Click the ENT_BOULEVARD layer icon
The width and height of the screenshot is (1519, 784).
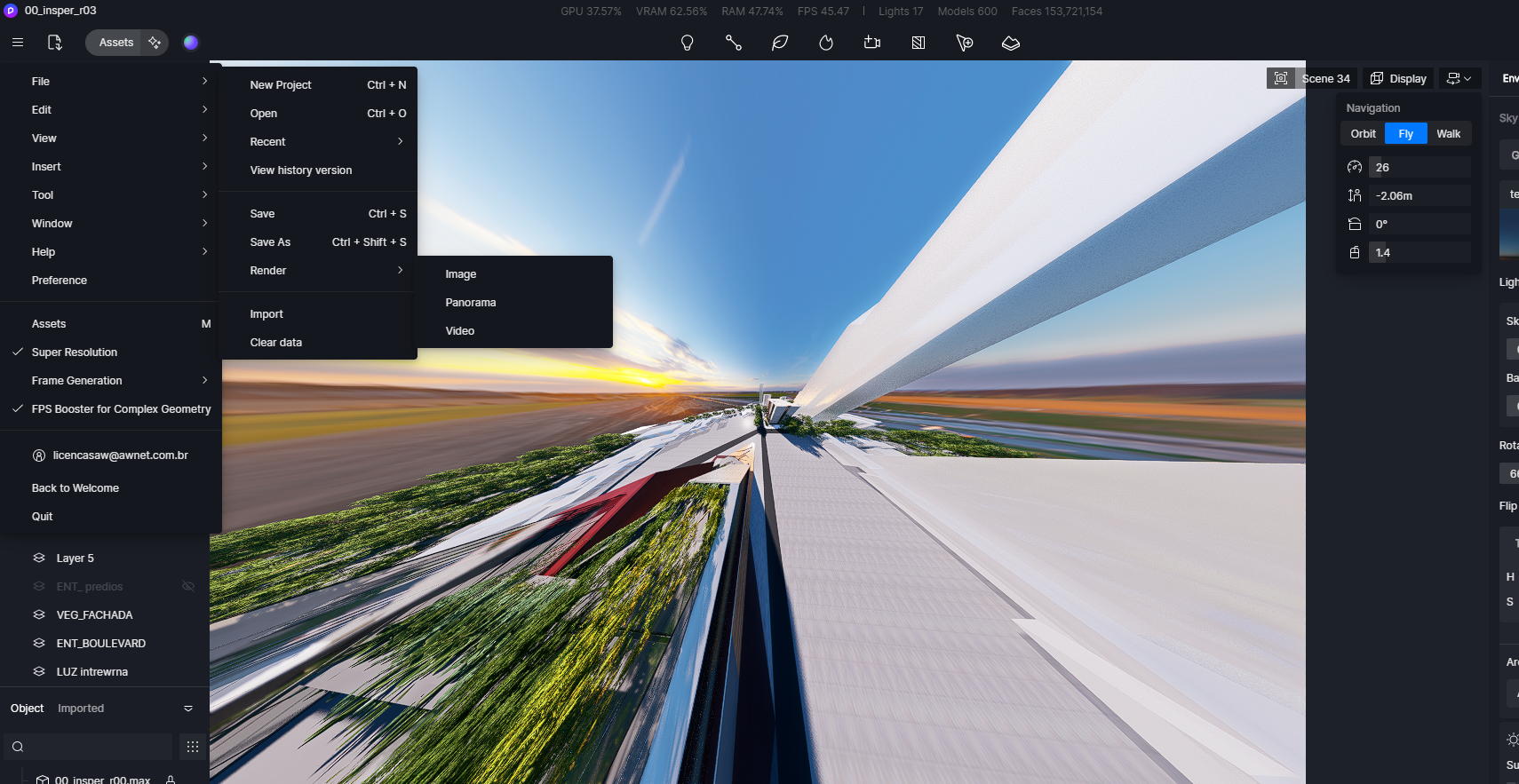pos(39,644)
